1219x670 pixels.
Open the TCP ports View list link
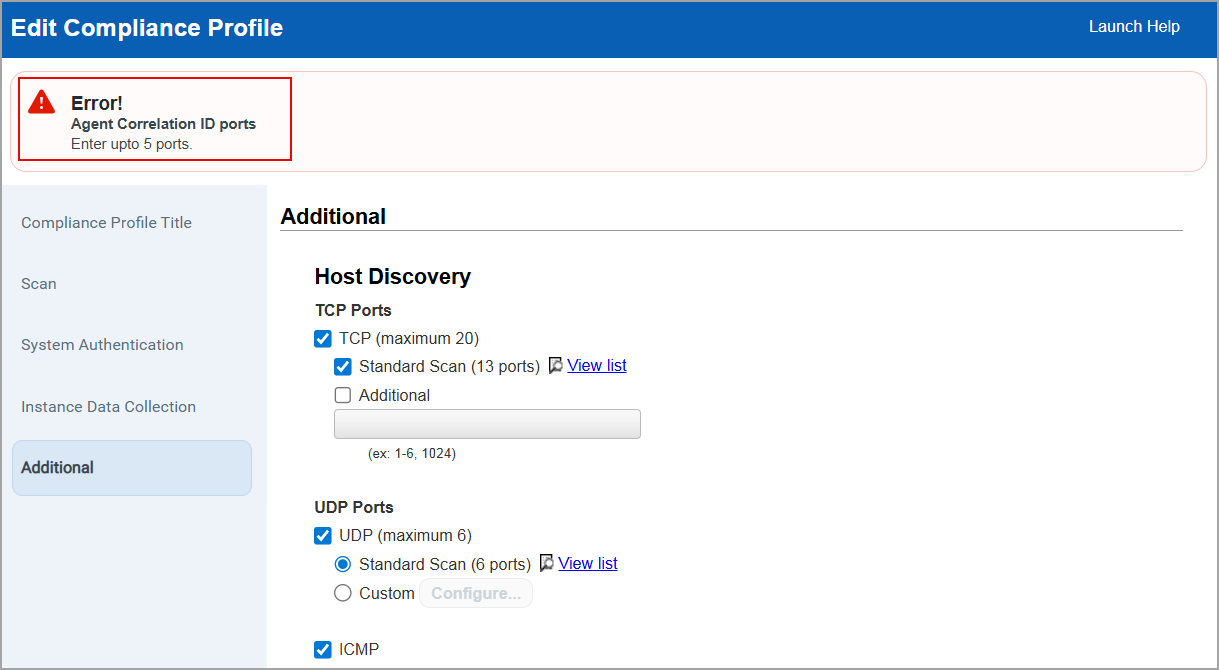click(x=597, y=366)
